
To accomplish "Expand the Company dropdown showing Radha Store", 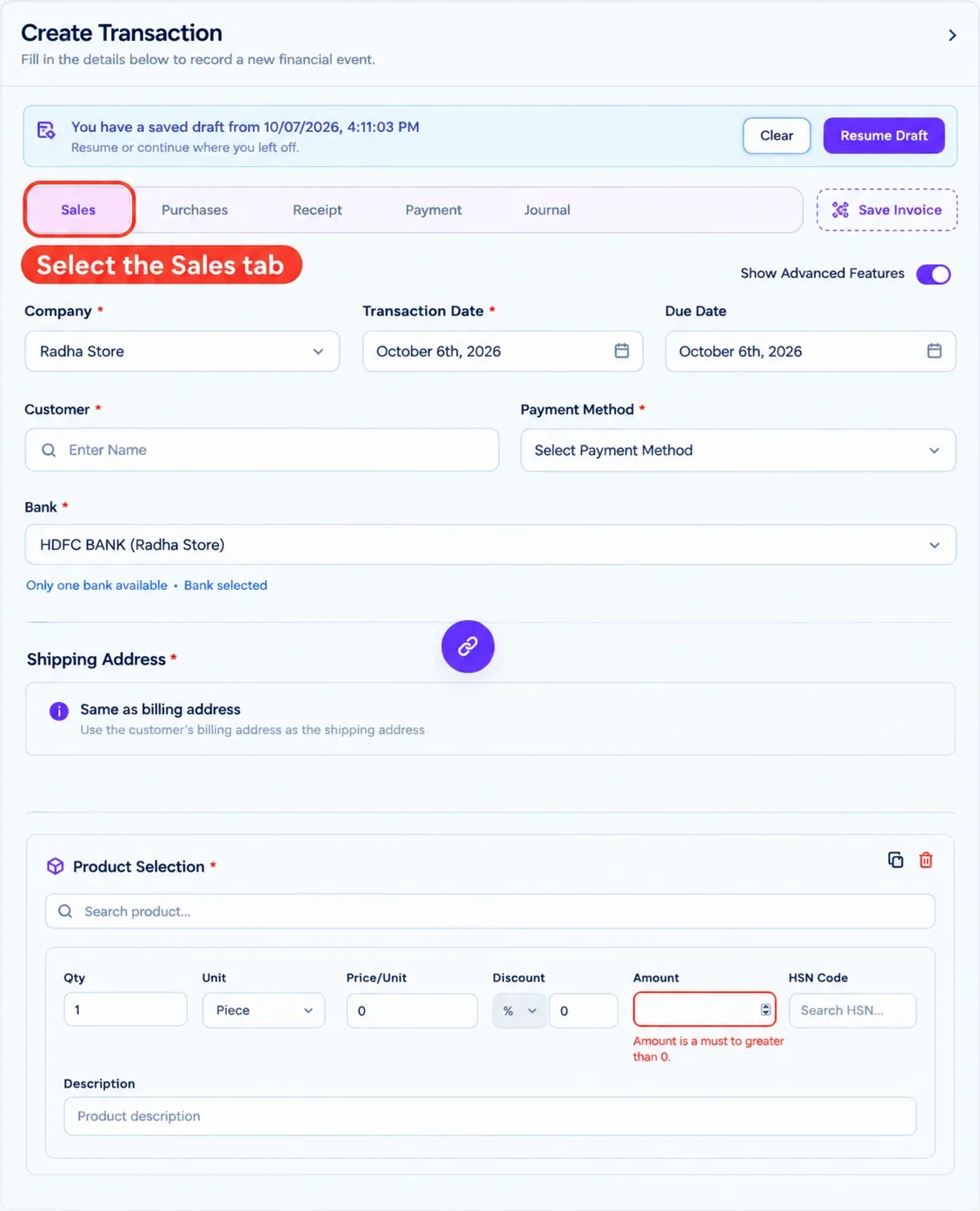I will pyautogui.click(x=182, y=351).
